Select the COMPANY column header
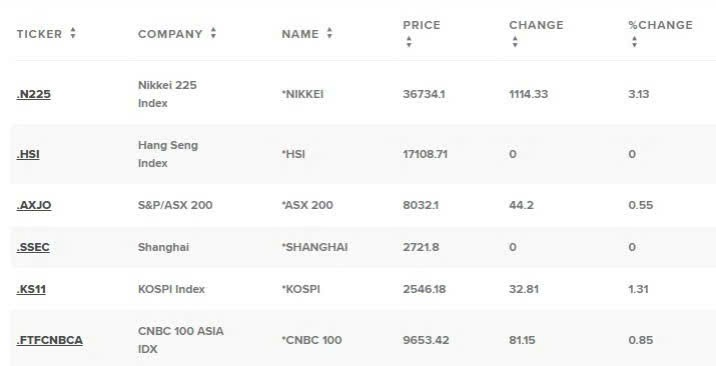This screenshot has width=716, height=366. pyautogui.click(x=170, y=34)
